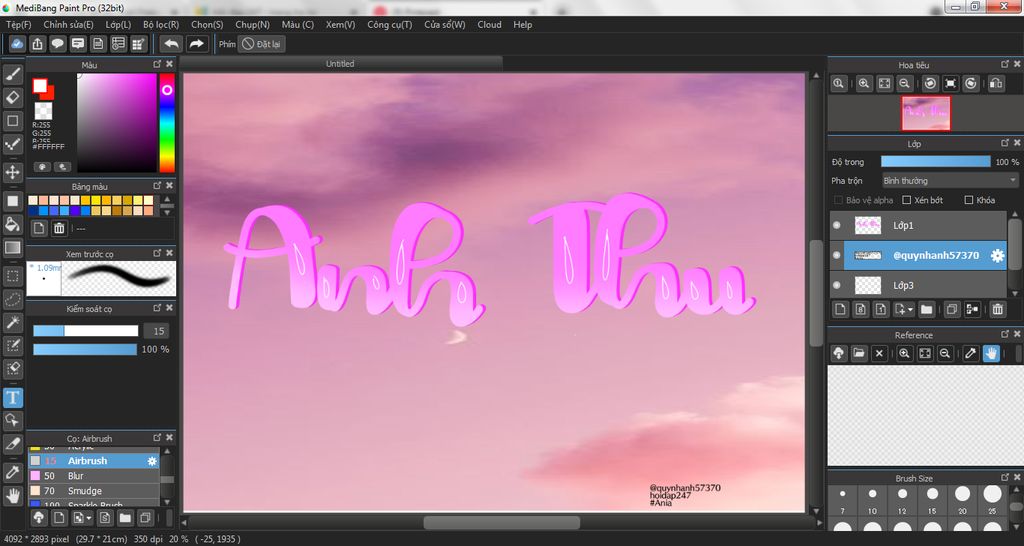Delete palette color with trash icon
1024x546 pixels.
[x=59, y=228]
